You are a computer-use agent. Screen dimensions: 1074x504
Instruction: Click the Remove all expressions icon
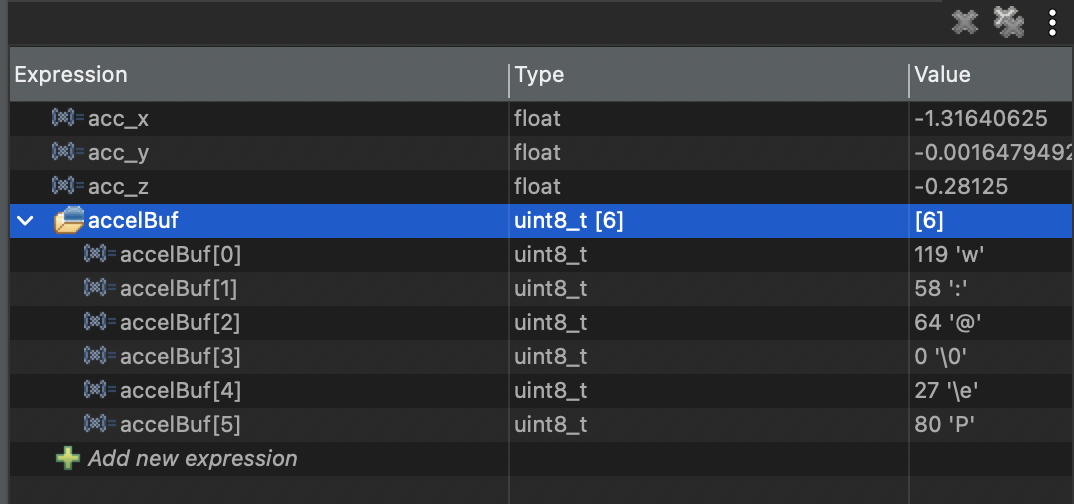1009,22
